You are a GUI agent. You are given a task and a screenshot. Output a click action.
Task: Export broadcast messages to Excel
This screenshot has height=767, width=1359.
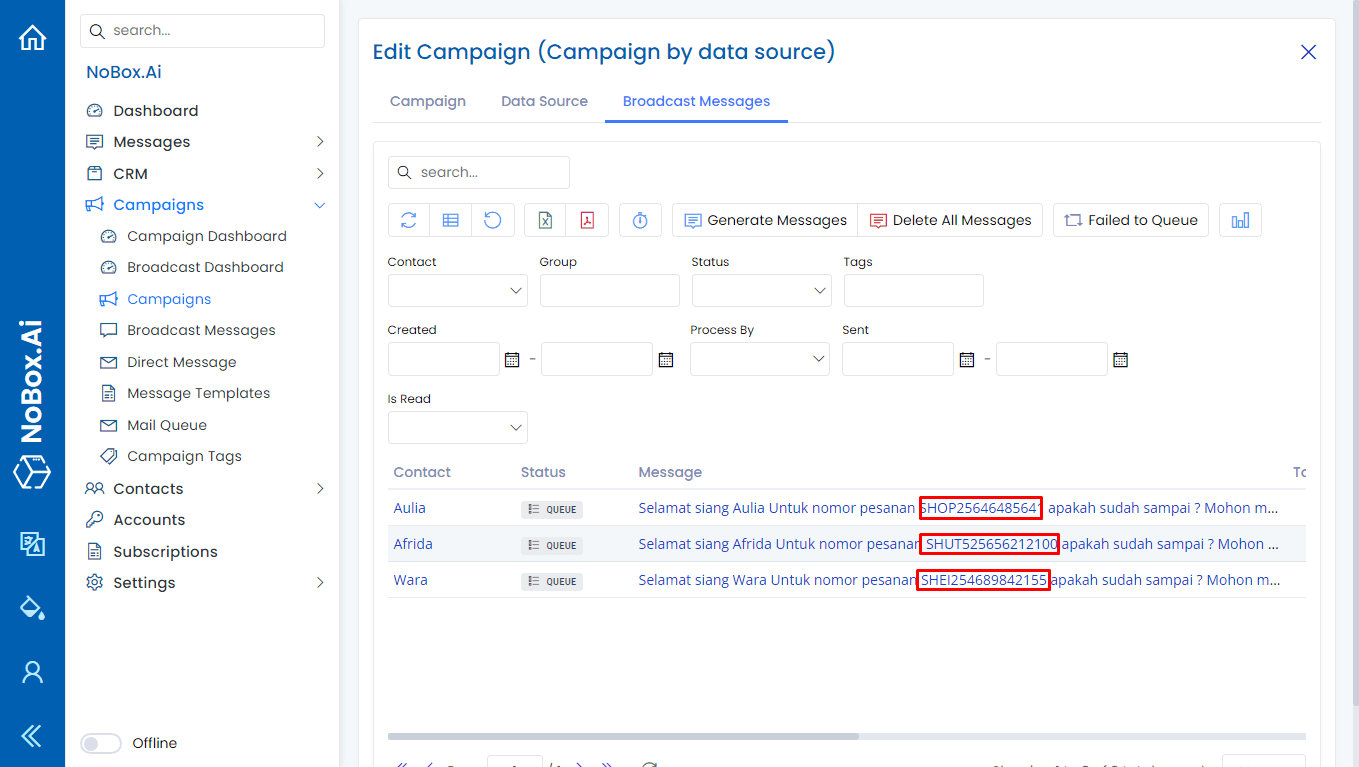click(x=544, y=219)
